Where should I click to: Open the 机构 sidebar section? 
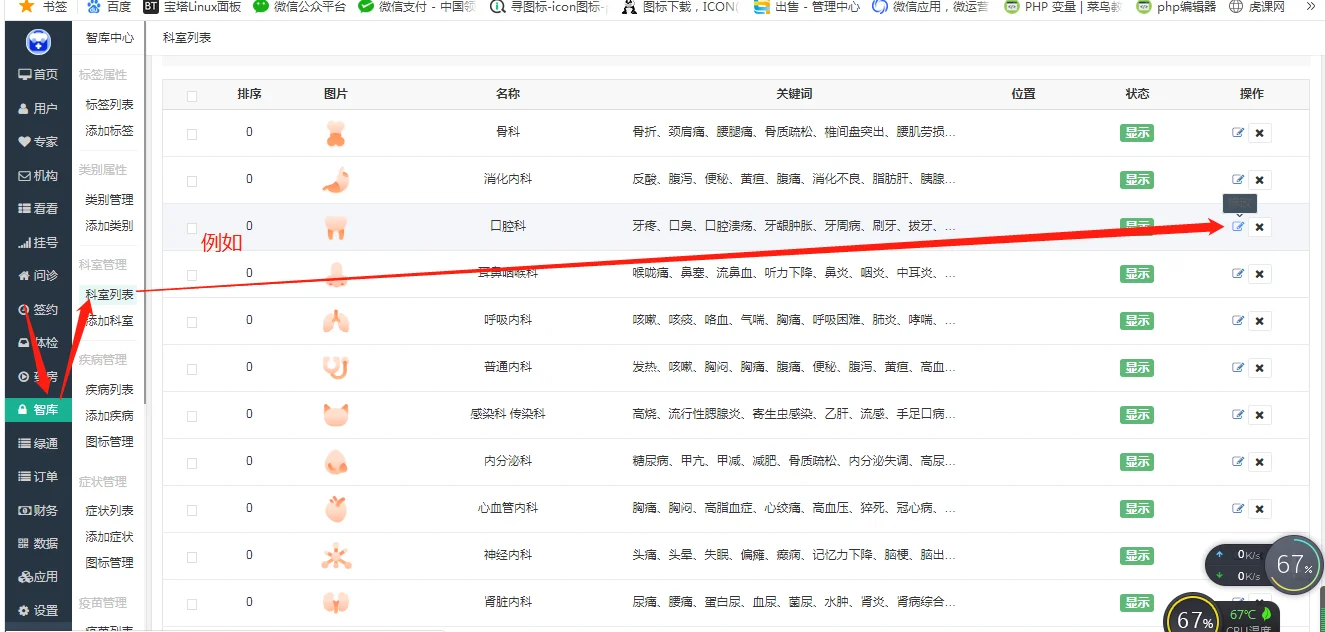pyautogui.click(x=38, y=176)
